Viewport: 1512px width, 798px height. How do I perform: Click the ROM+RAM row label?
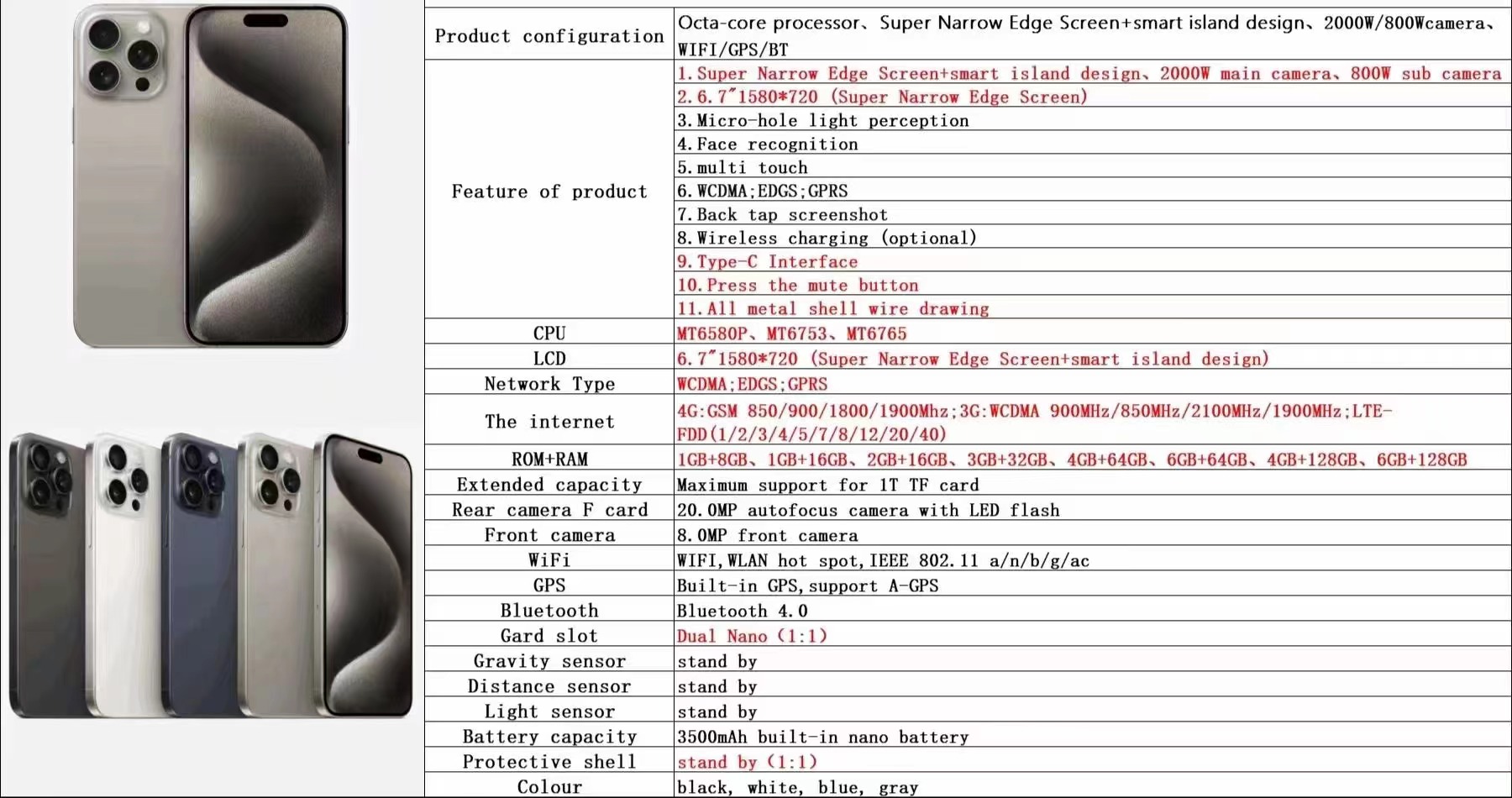pyautogui.click(x=549, y=459)
